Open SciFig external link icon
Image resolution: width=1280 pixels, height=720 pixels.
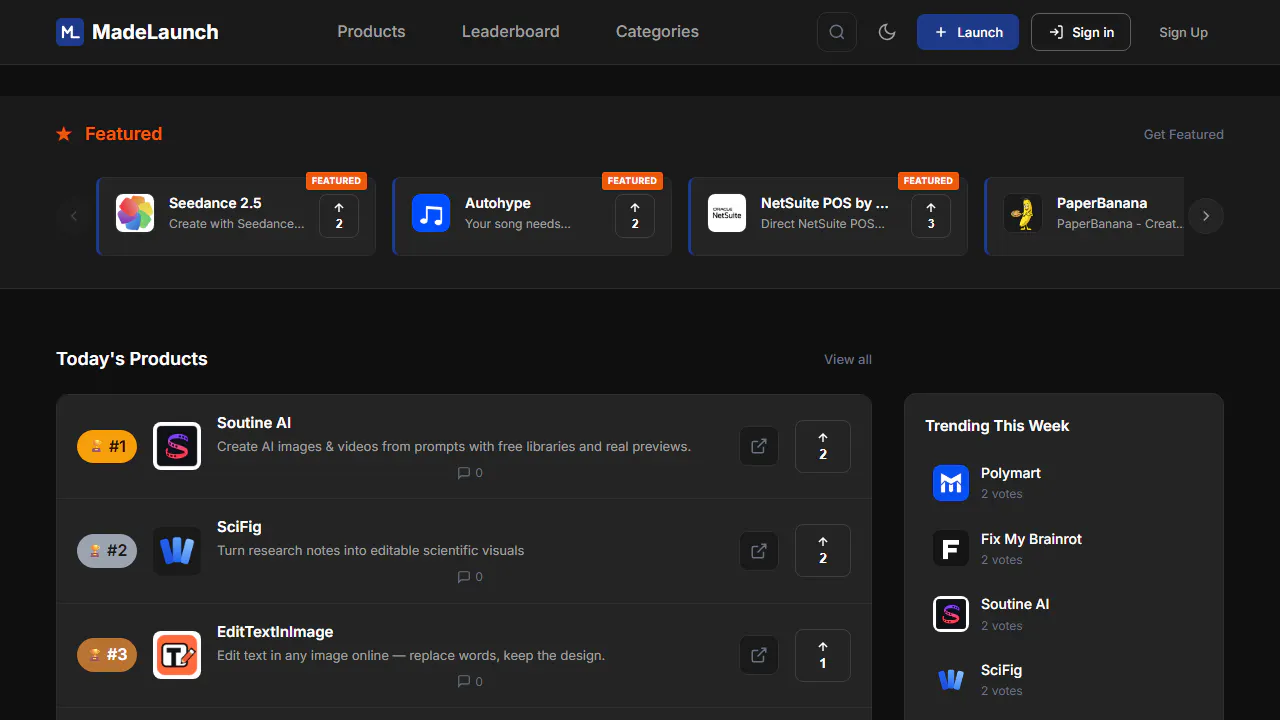pyautogui.click(x=759, y=550)
